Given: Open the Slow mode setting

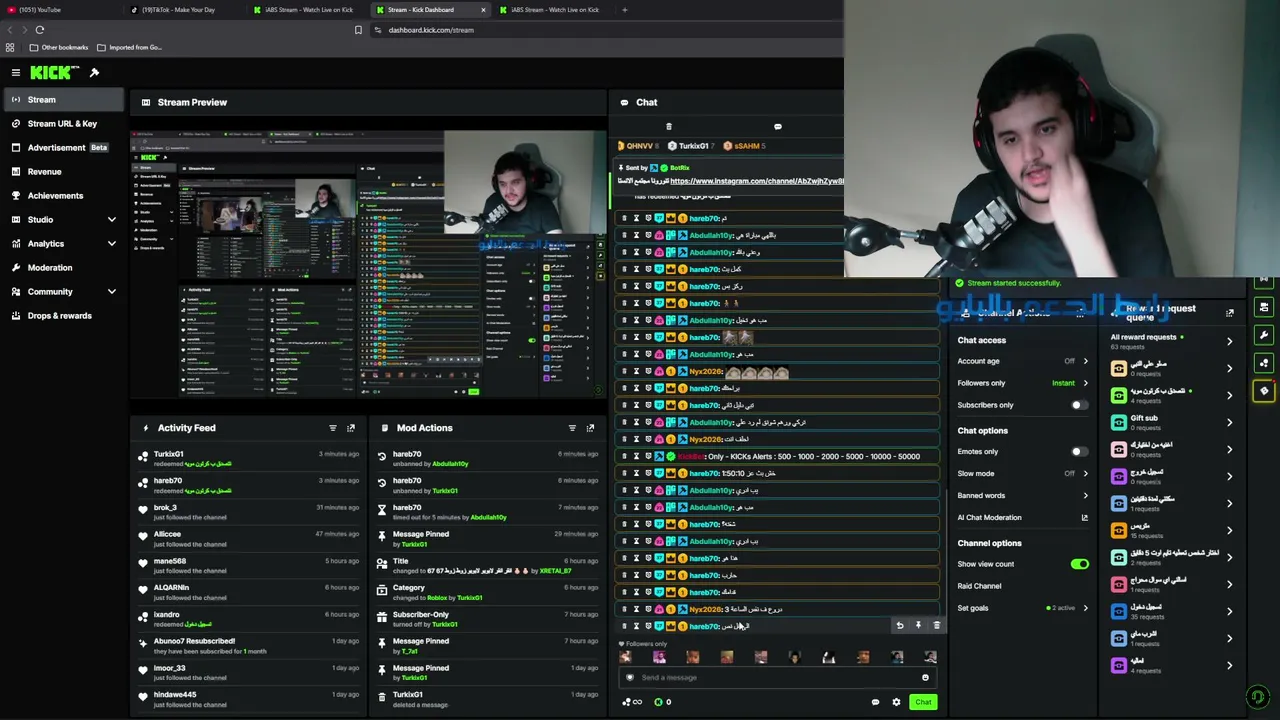Looking at the screenshot, I should pyautogui.click(x=1023, y=474).
